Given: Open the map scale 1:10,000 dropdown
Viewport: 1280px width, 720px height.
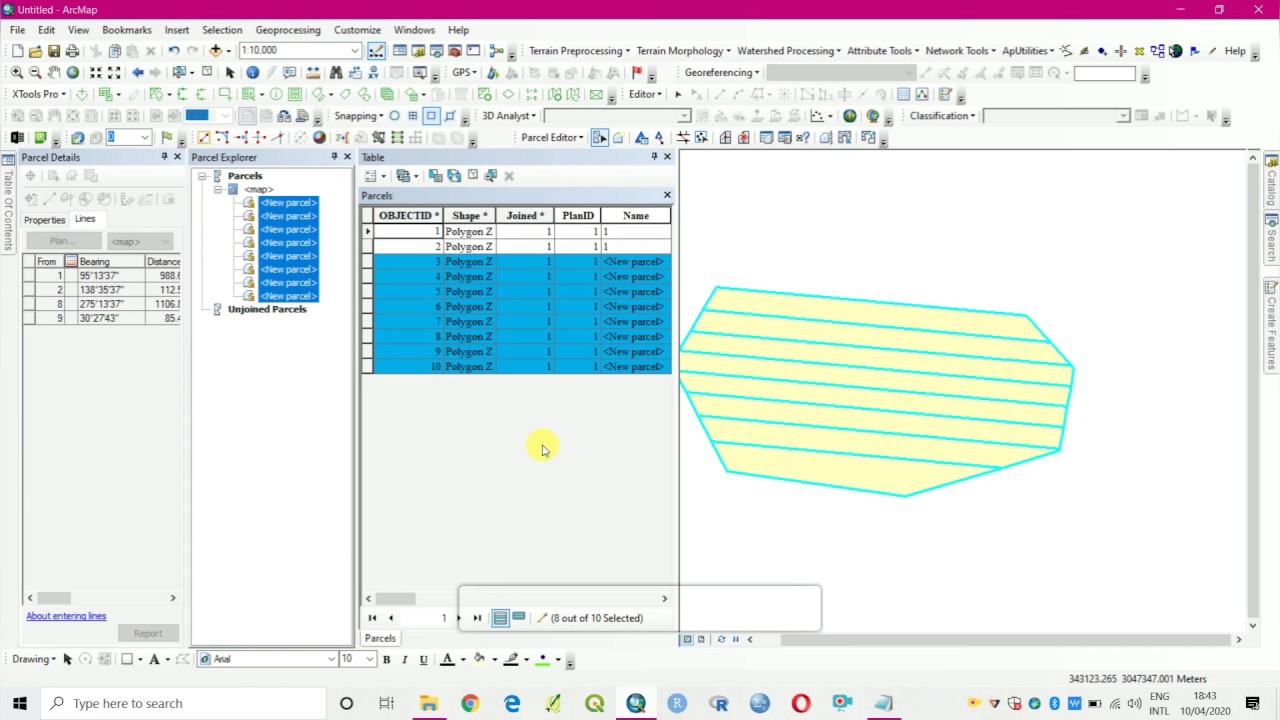Looking at the screenshot, I should pyautogui.click(x=355, y=51).
